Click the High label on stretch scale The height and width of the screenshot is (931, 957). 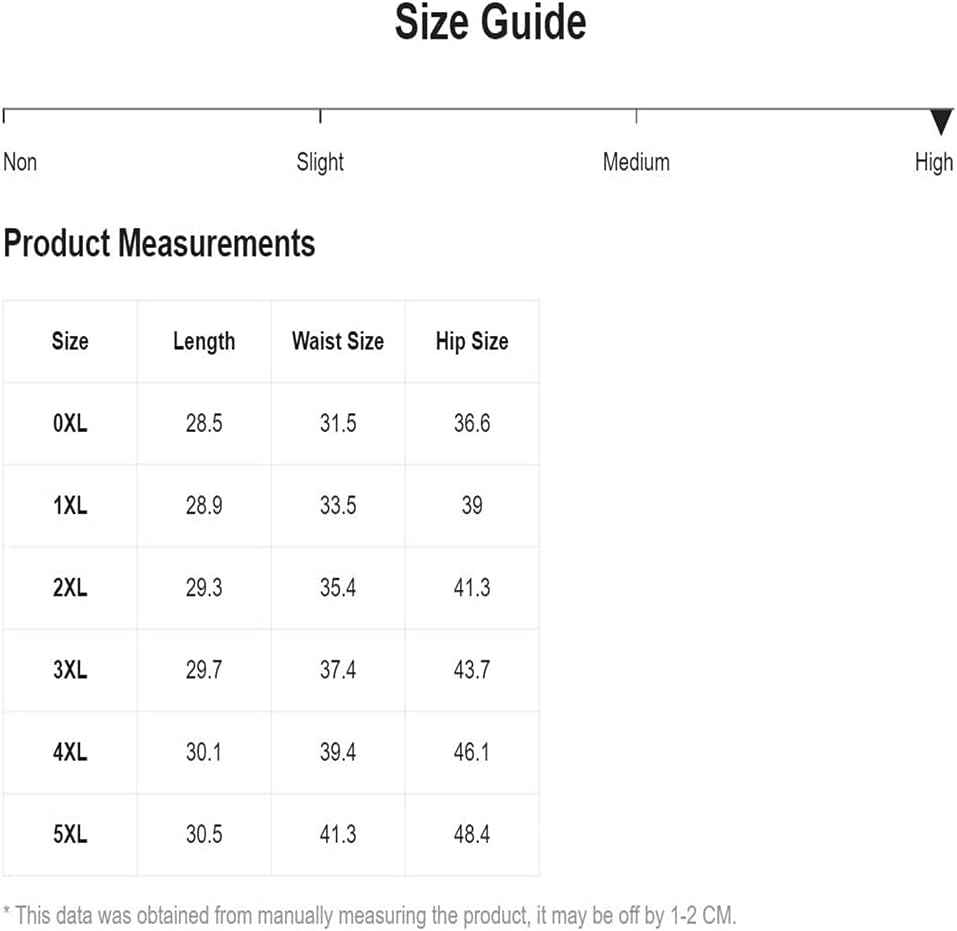[x=934, y=162]
